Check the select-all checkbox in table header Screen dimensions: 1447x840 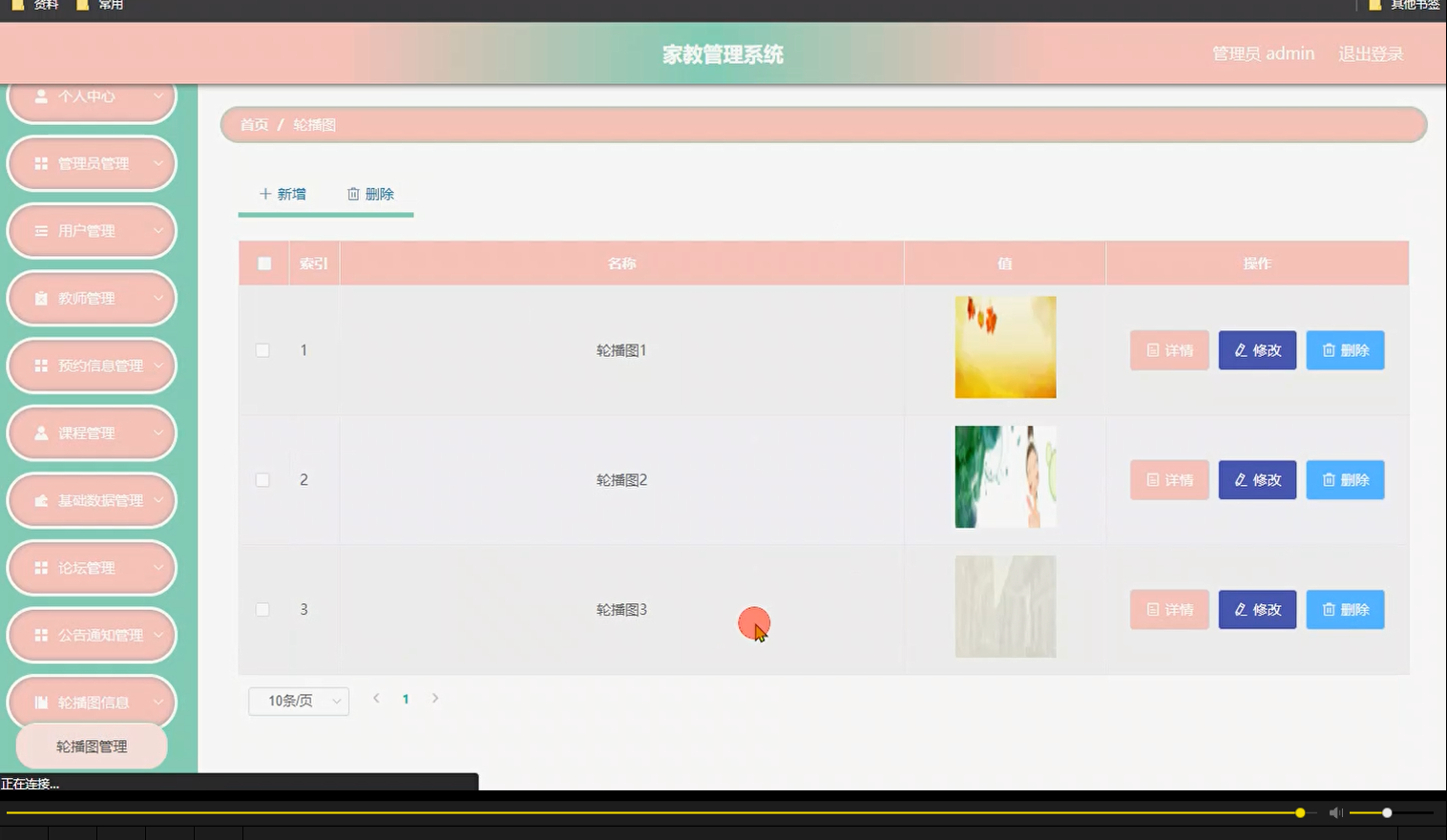point(263,262)
